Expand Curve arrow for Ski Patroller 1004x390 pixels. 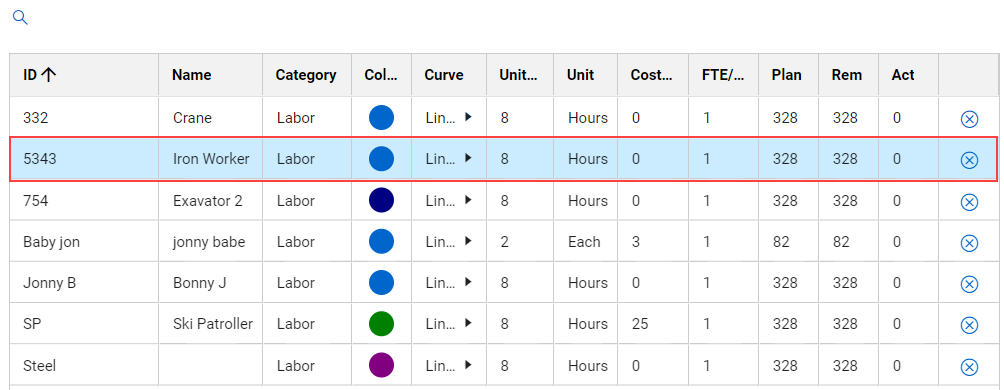click(x=468, y=323)
